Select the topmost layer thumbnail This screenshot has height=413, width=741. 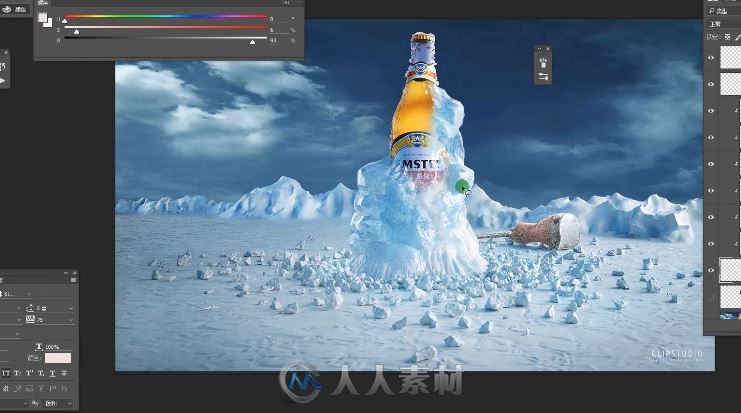pos(730,58)
